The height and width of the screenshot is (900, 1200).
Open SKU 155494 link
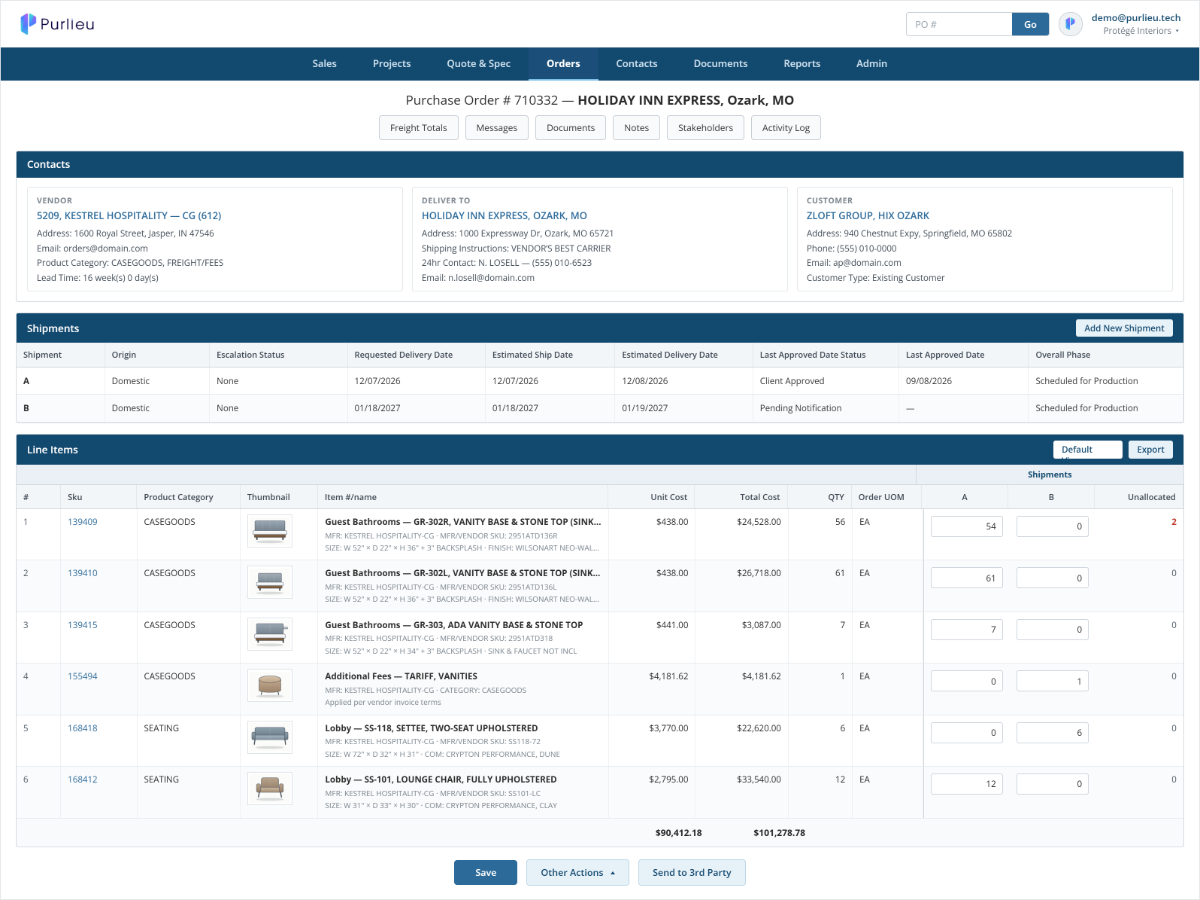82,676
